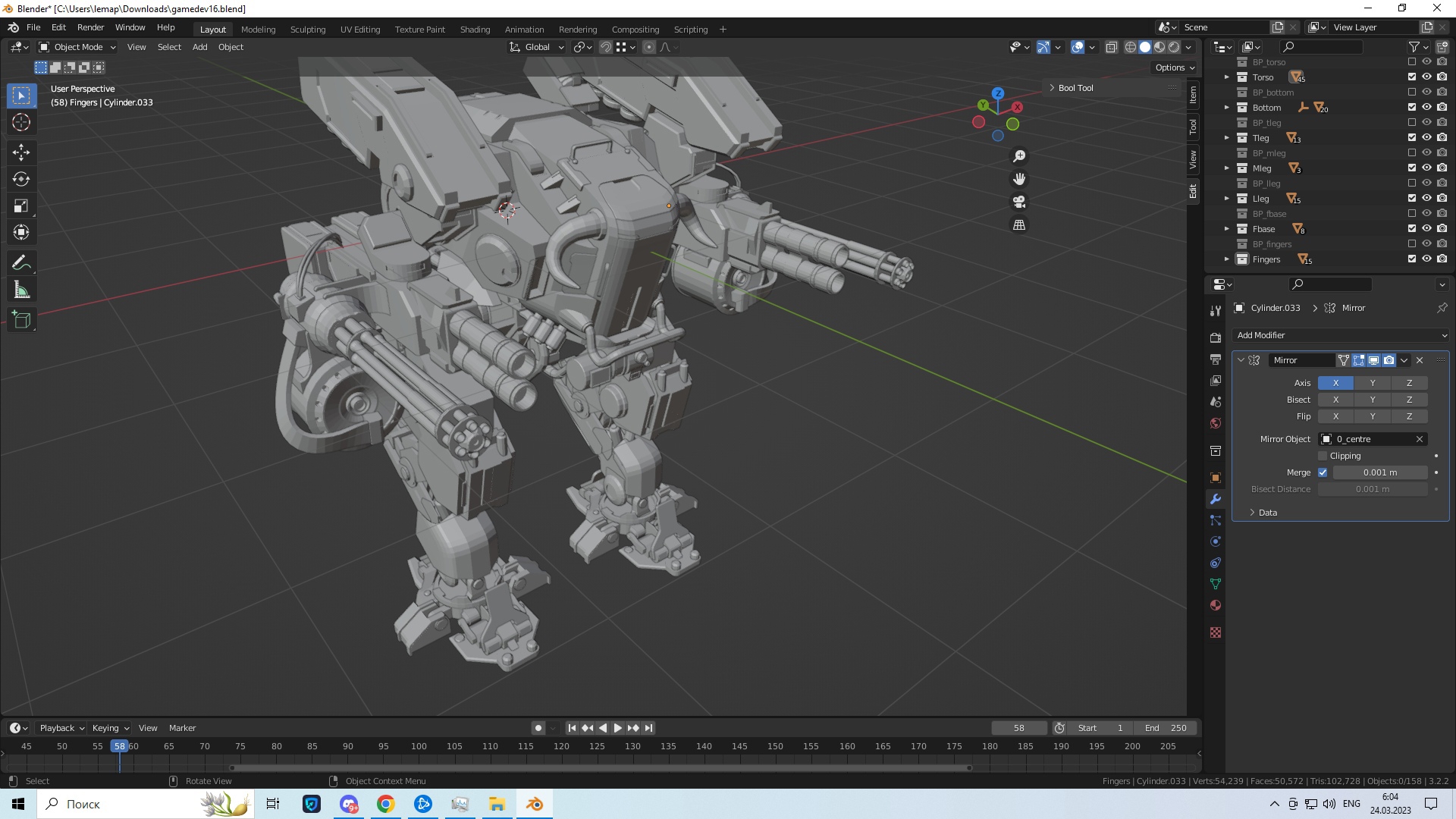Open the Render menu
1456x819 pixels.
coord(90,27)
